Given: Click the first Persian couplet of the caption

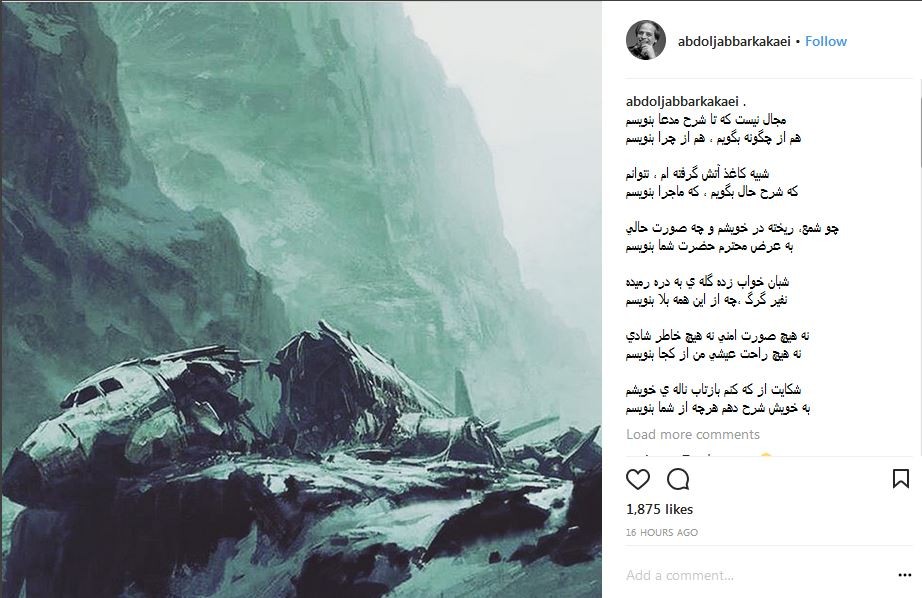Looking at the screenshot, I should [x=713, y=129].
